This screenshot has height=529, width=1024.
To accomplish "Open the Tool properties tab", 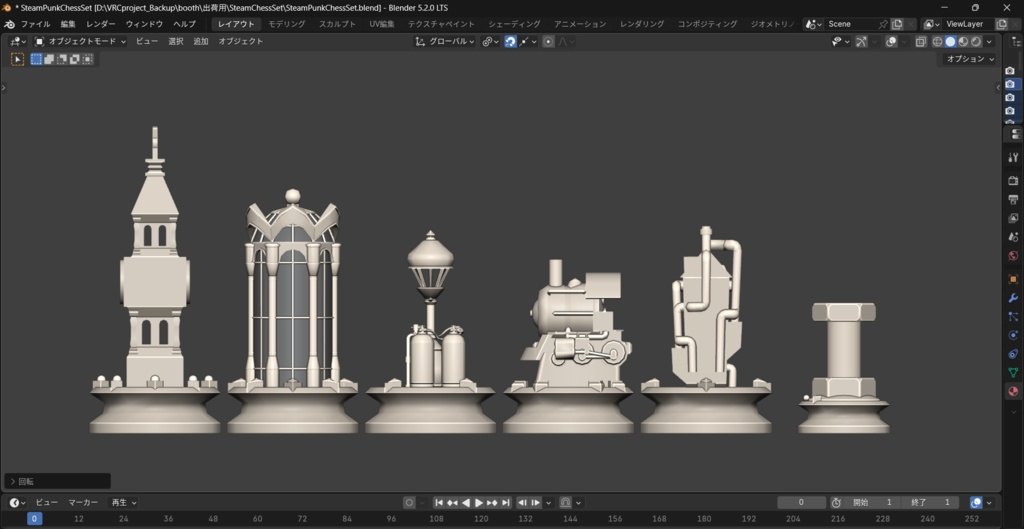I will (1013, 157).
